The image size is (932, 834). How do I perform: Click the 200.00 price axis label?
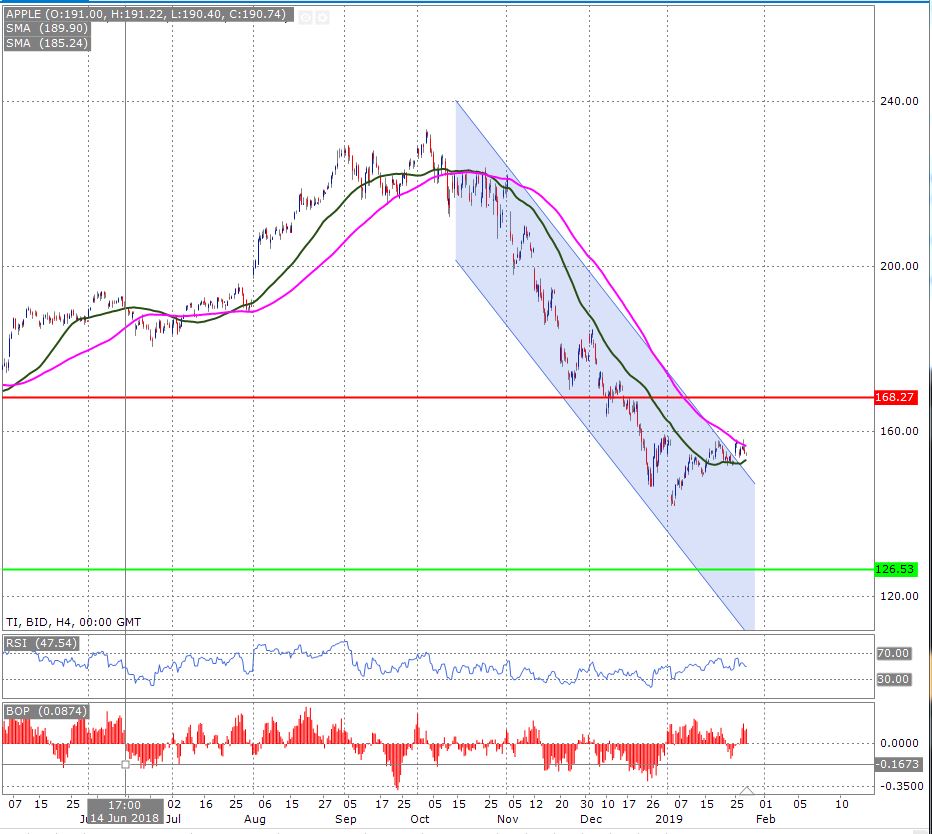coord(899,266)
